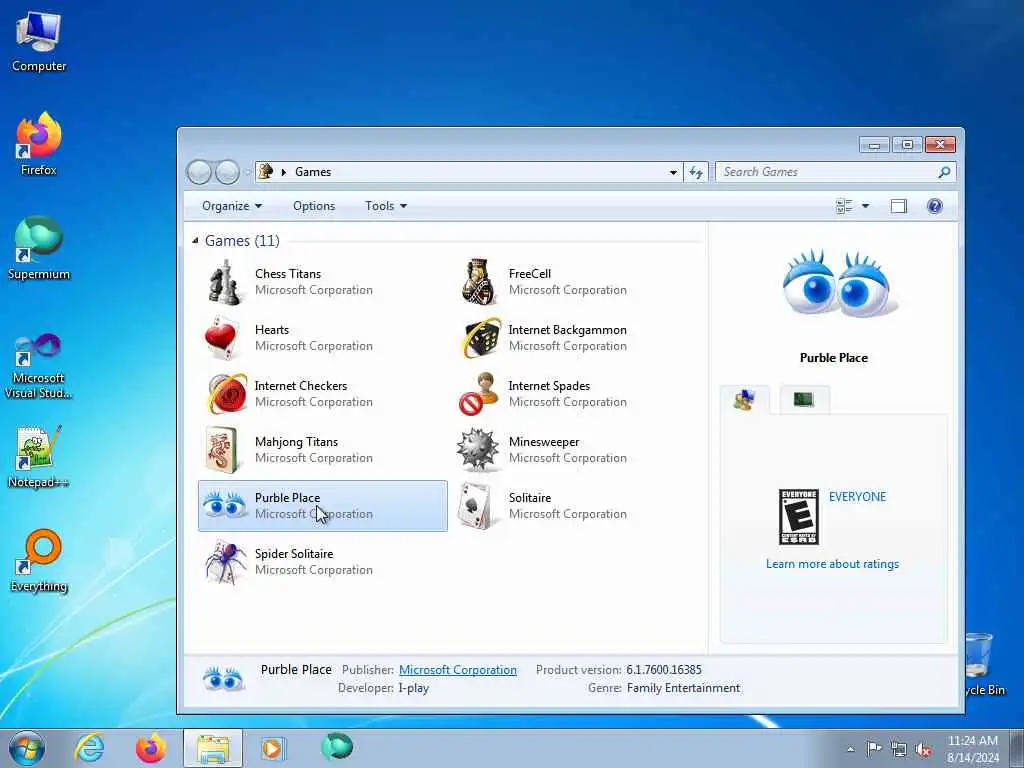The image size is (1024, 768).
Task: Collapse the Games (11) group
Action: point(195,240)
